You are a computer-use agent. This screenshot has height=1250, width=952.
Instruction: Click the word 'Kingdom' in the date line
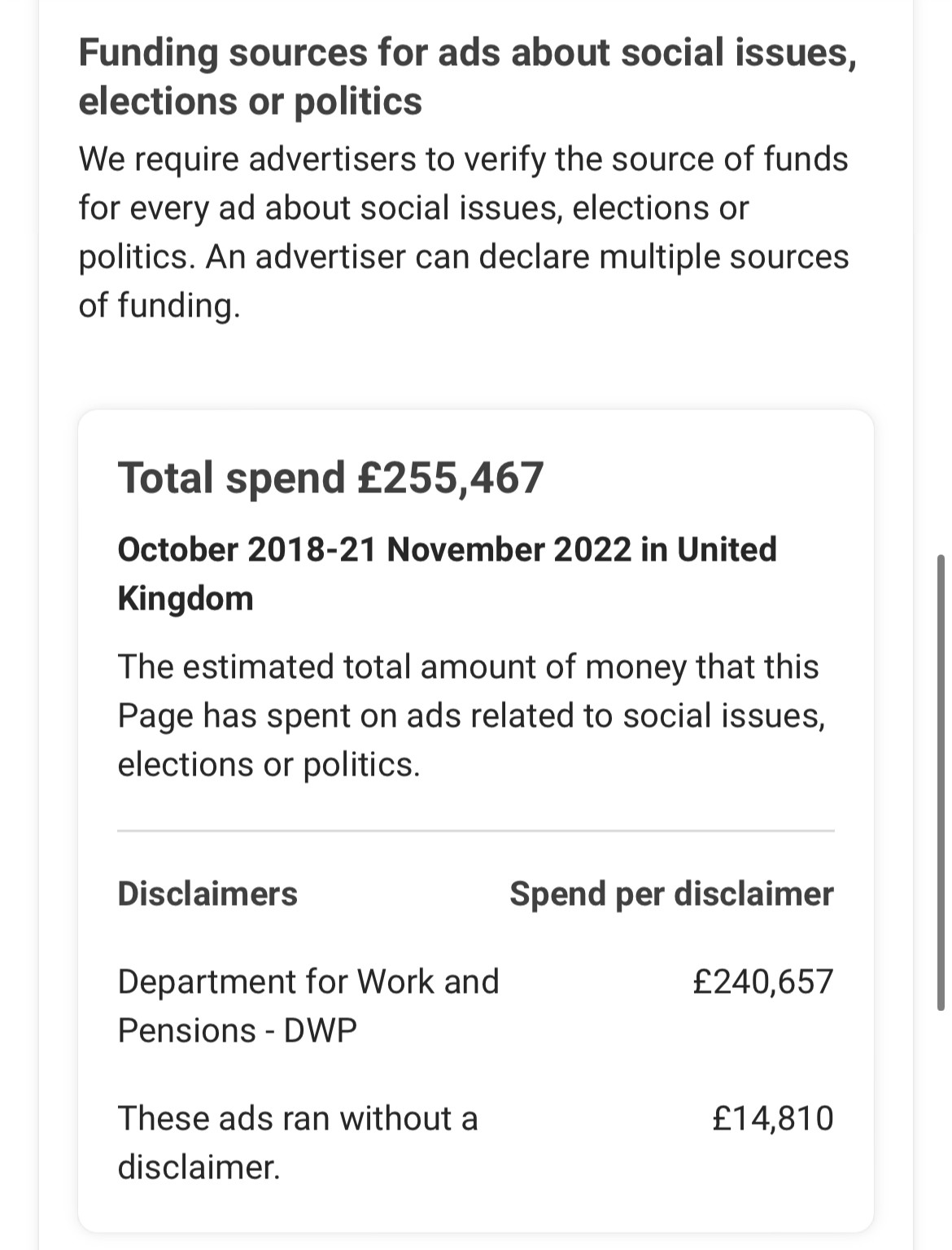click(x=186, y=598)
